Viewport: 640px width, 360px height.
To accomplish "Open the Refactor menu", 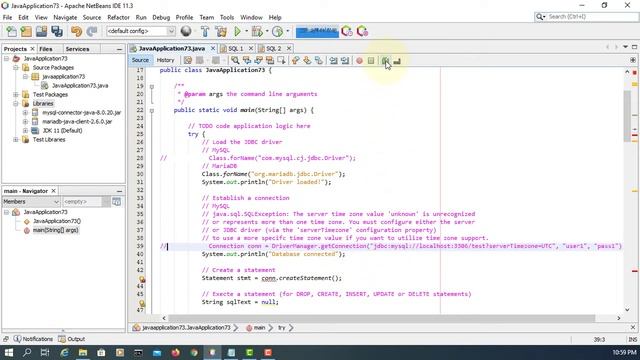I will point(118,18).
